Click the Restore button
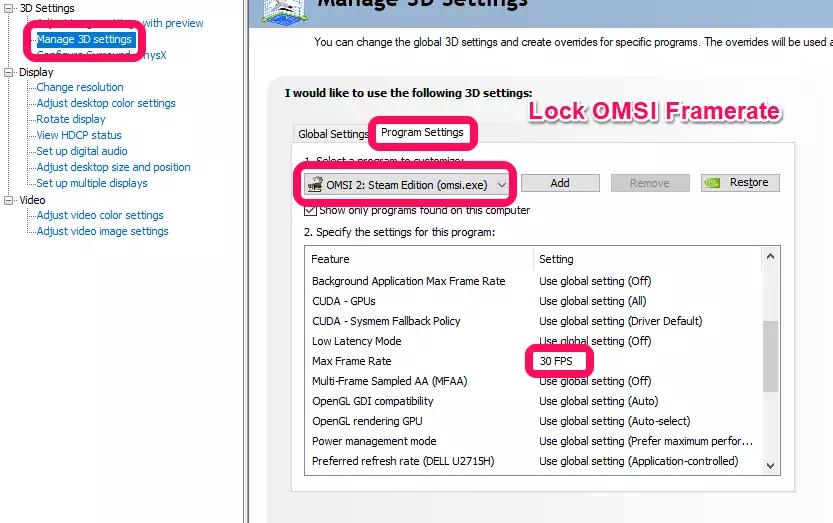 click(x=740, y=183)
